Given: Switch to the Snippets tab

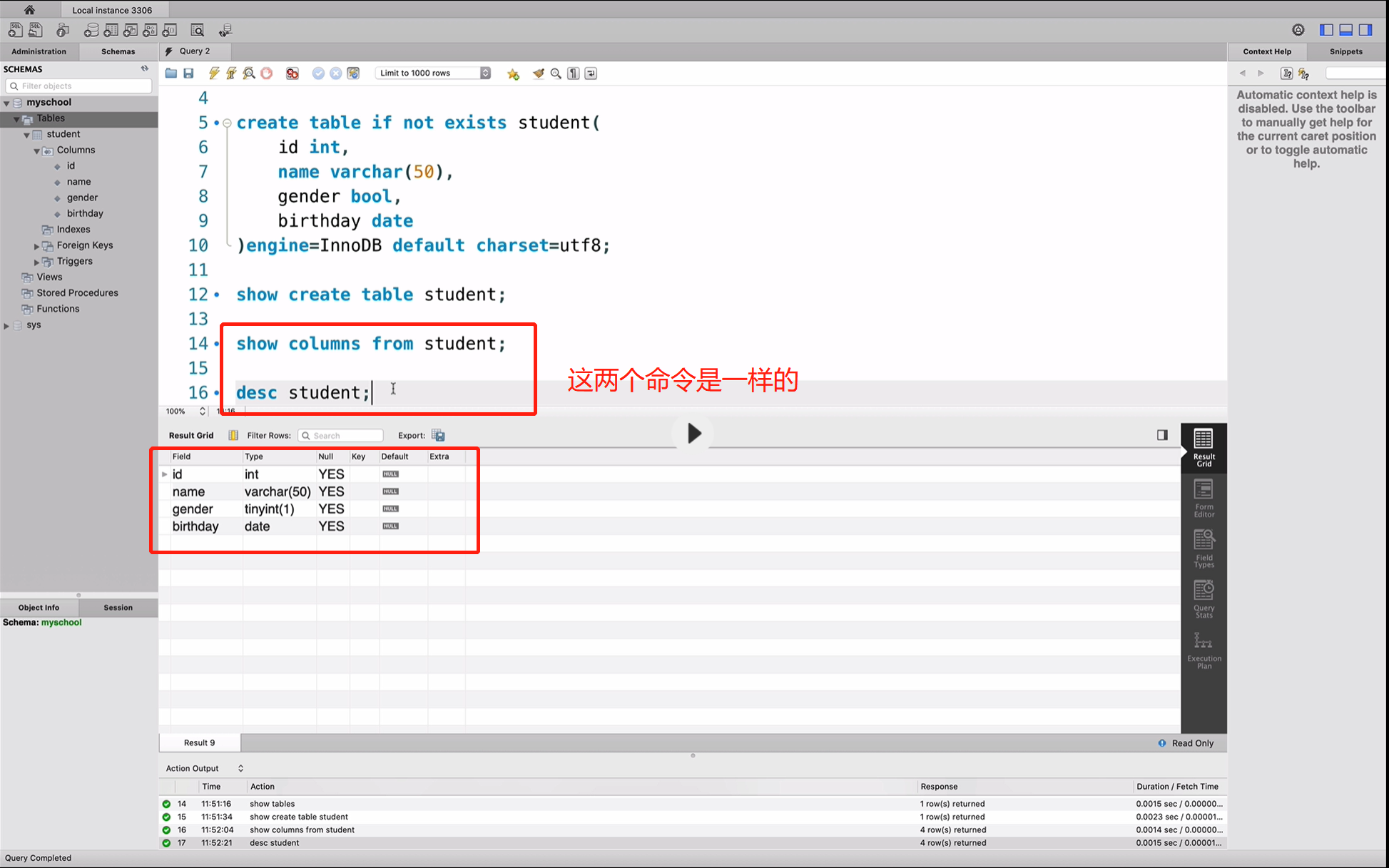Looking at the screenshot, I should [x=1345, y=51].
